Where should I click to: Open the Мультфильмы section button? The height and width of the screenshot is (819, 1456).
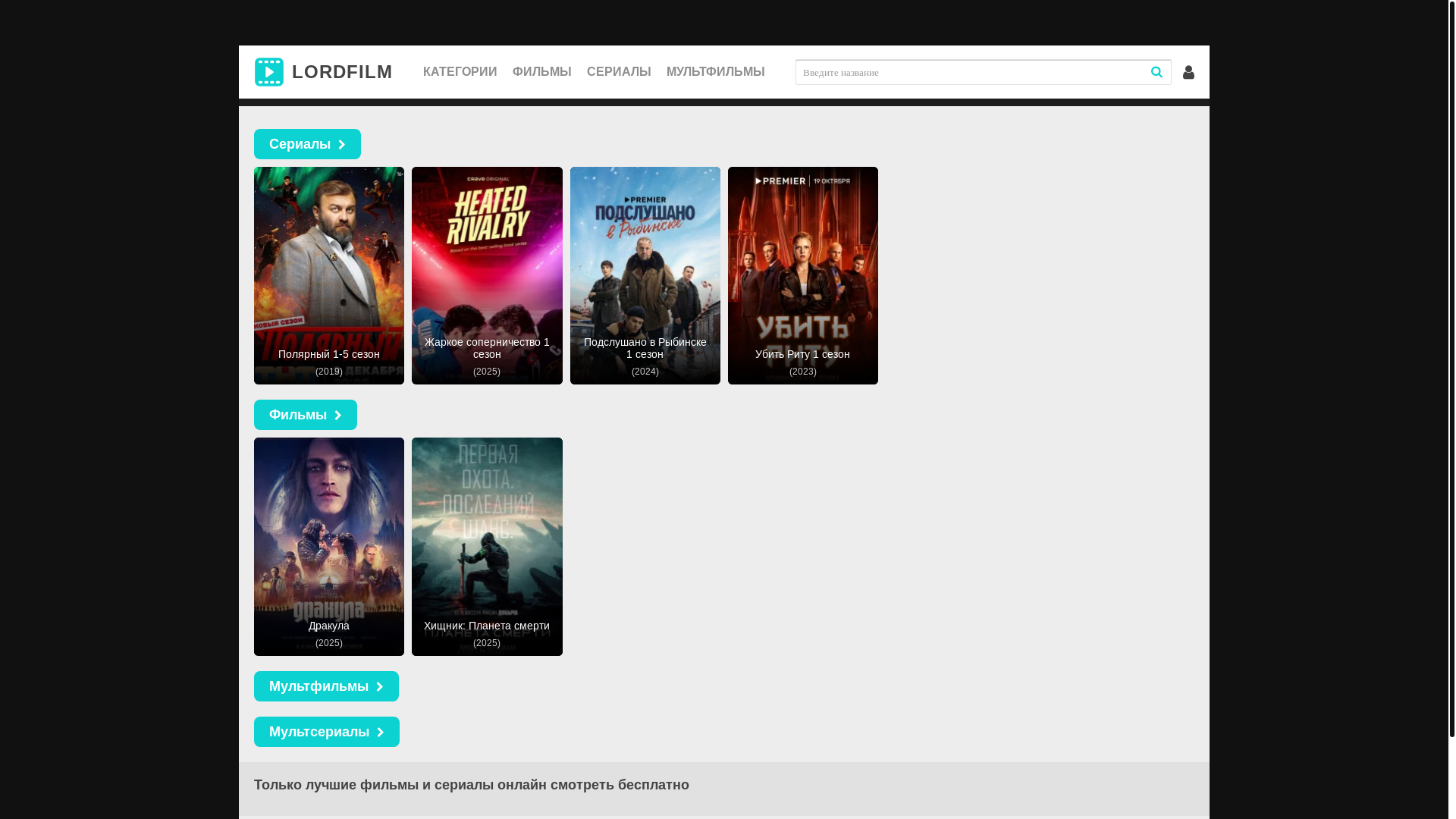click(326, 686)
